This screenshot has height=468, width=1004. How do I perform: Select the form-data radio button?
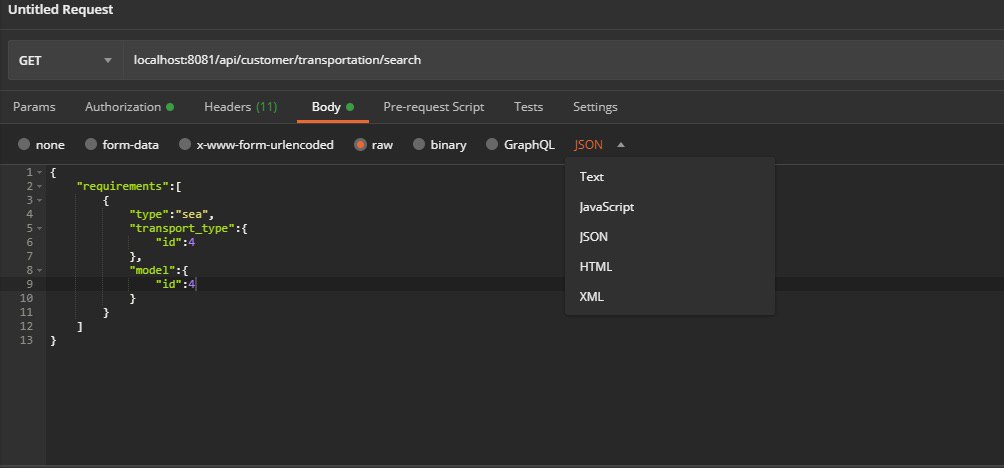[x=91, y=145]
